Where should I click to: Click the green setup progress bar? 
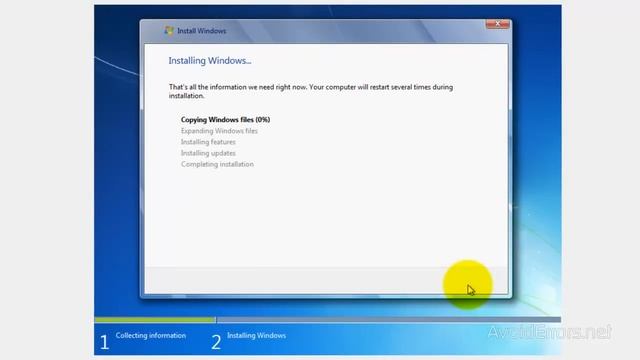tap(155, 320)
